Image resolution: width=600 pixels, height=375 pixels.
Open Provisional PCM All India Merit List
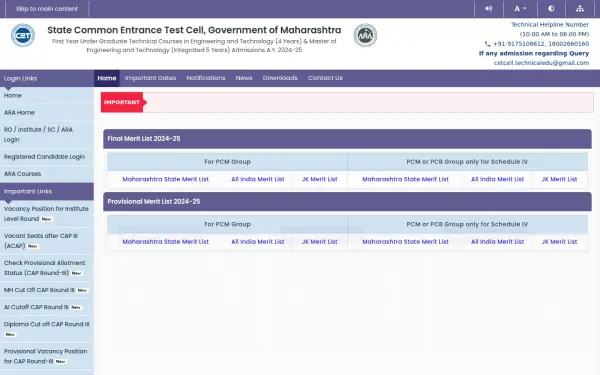tap(258, 242)
